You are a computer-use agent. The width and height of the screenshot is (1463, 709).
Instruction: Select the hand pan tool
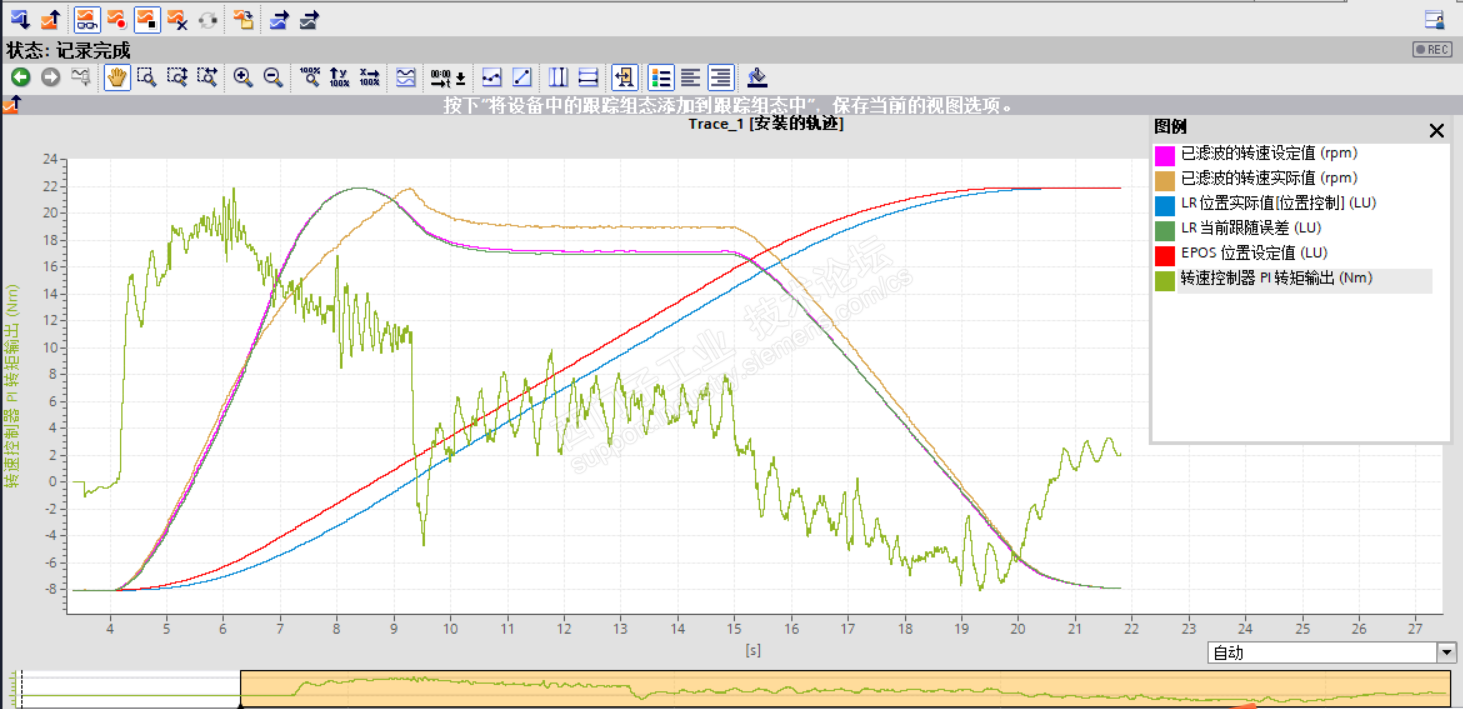[x=117, y=77]
